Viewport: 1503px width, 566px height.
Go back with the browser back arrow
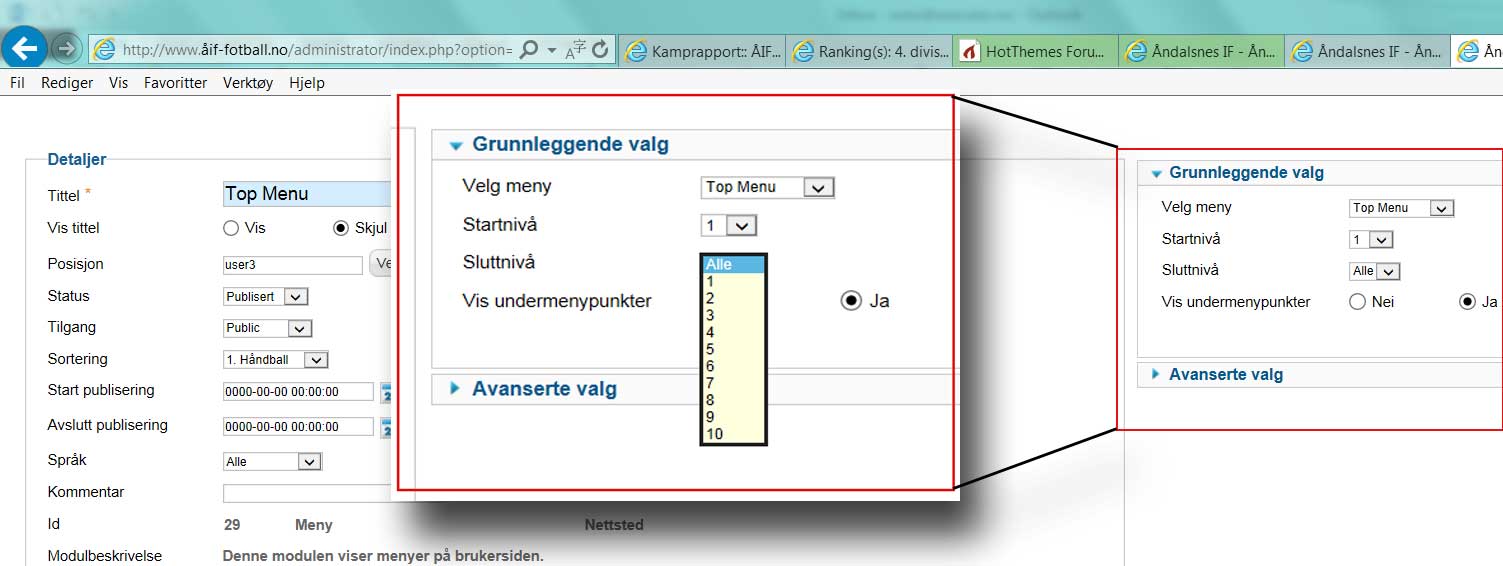24,47
